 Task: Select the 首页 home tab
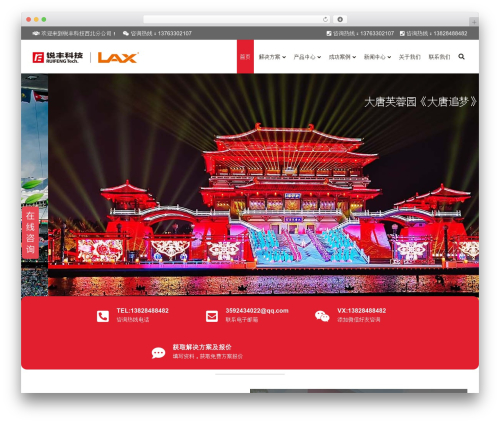point(245,57)
